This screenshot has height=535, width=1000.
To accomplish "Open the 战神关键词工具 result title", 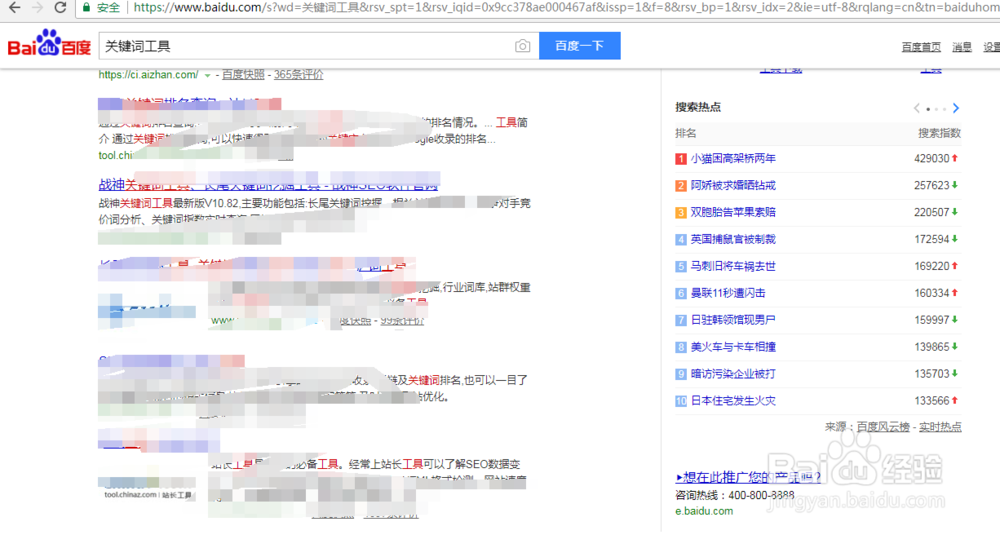I will pos(268,184).
